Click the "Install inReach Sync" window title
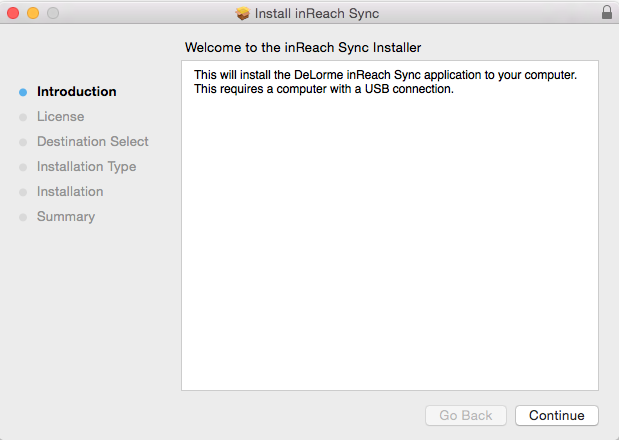619x440 pixels. [x=317, y=13]
